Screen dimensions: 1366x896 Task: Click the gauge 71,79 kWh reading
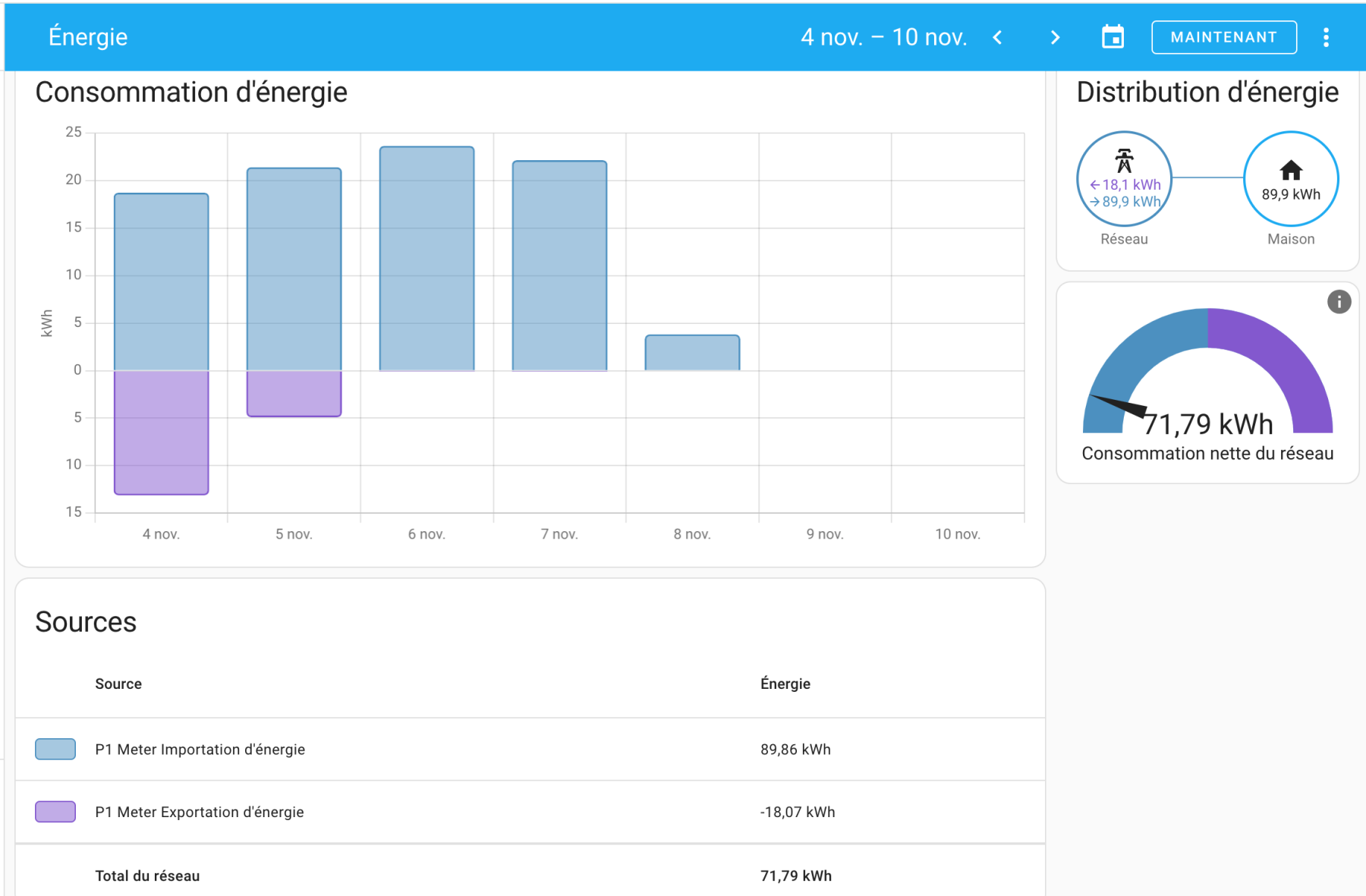click(x=1208, y=424)
